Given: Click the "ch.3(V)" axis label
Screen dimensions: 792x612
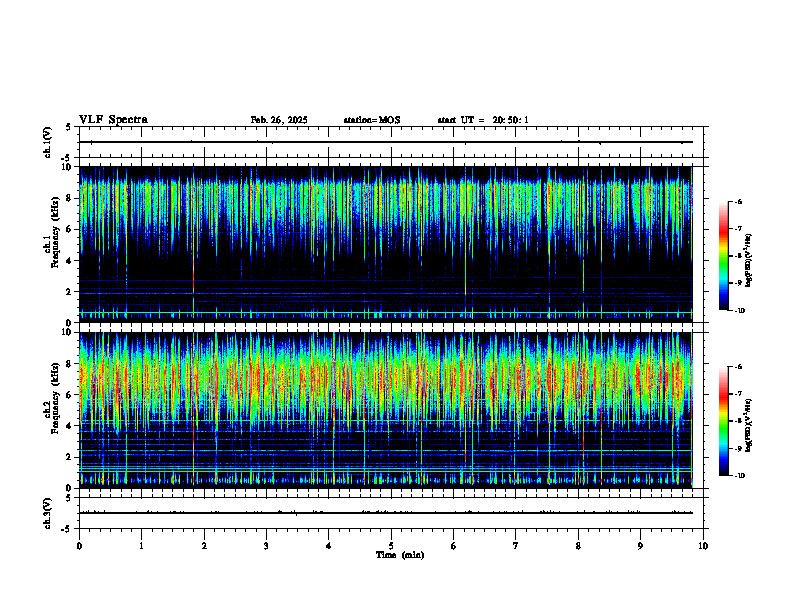Looking at the screenshot, I should [48, 513].
